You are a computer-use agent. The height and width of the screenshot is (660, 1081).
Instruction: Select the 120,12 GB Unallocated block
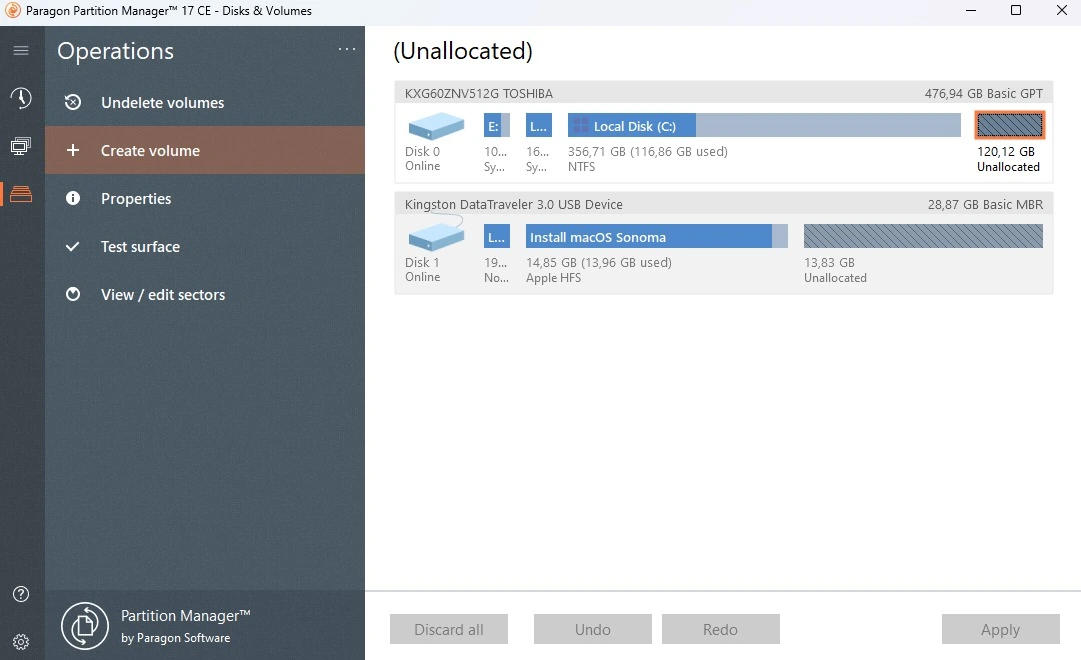point(1009,126)
